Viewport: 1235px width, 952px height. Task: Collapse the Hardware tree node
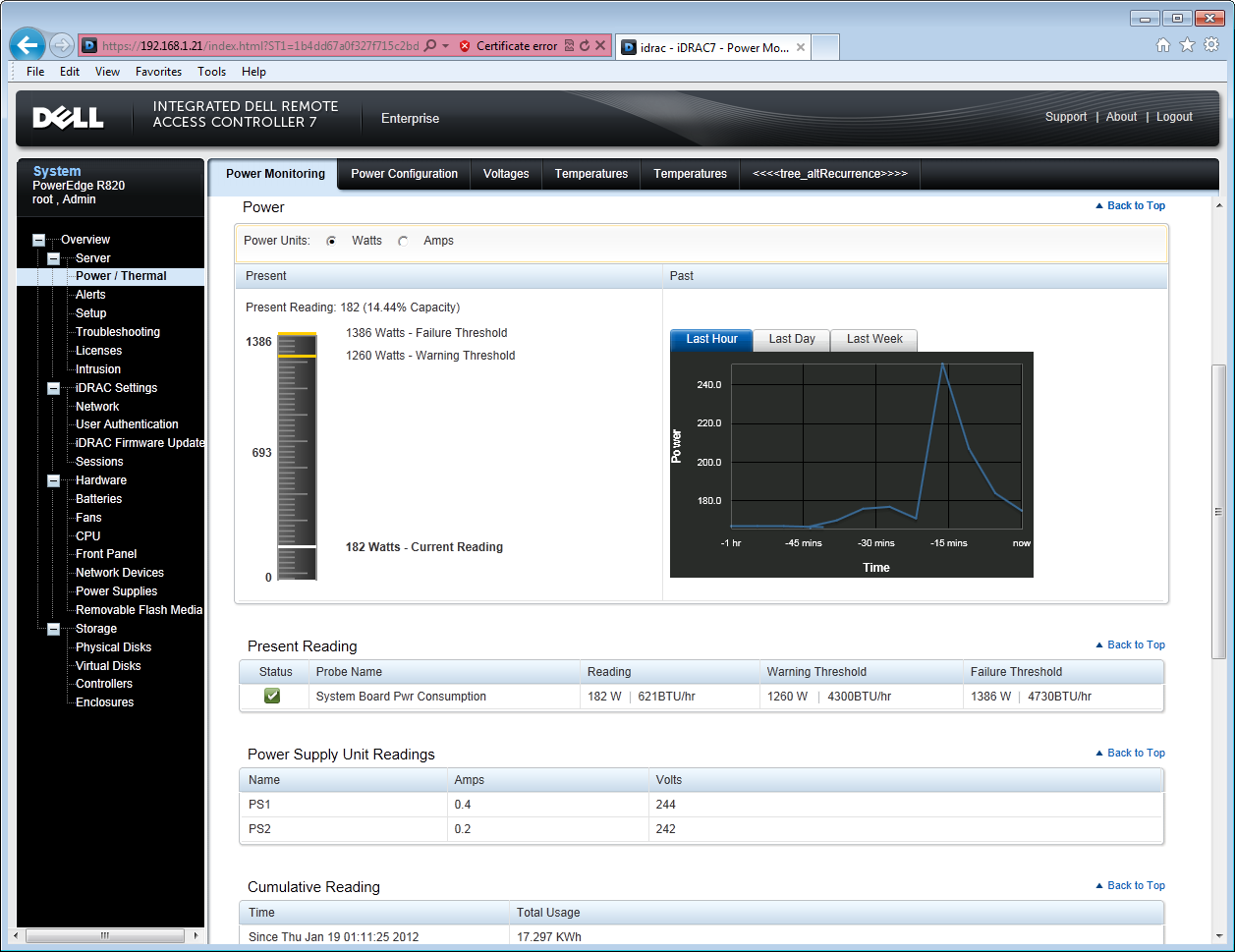pyautogui.click(x=53, y=480)
